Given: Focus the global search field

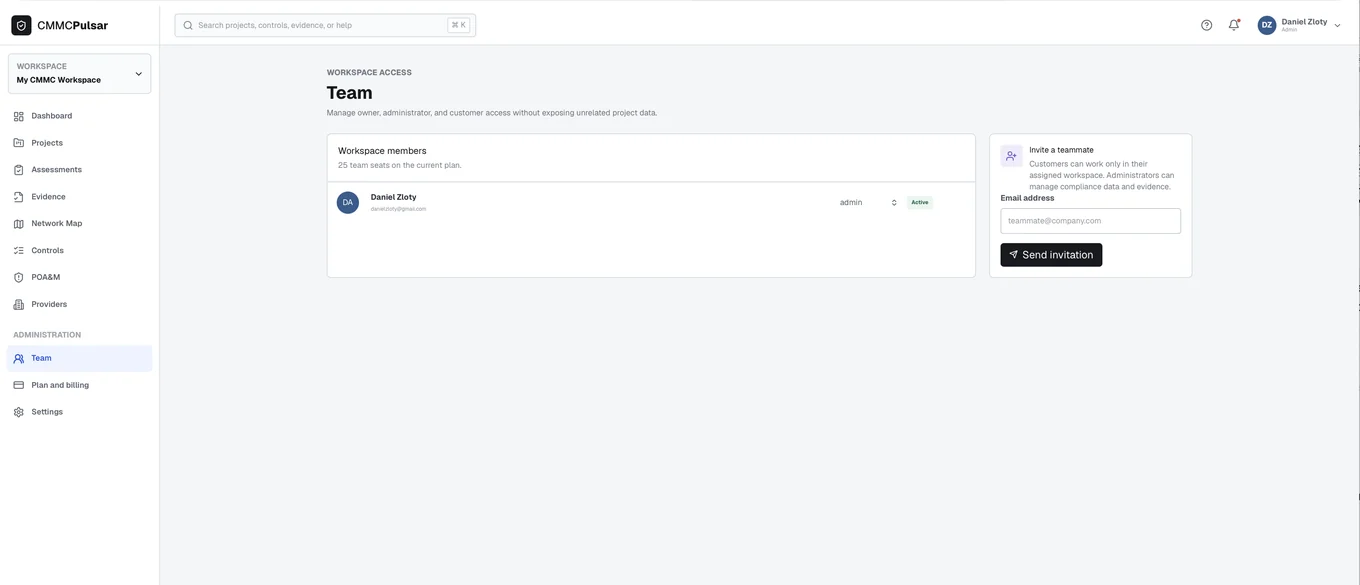Looking at the screenshot, I should click(325, 25).
